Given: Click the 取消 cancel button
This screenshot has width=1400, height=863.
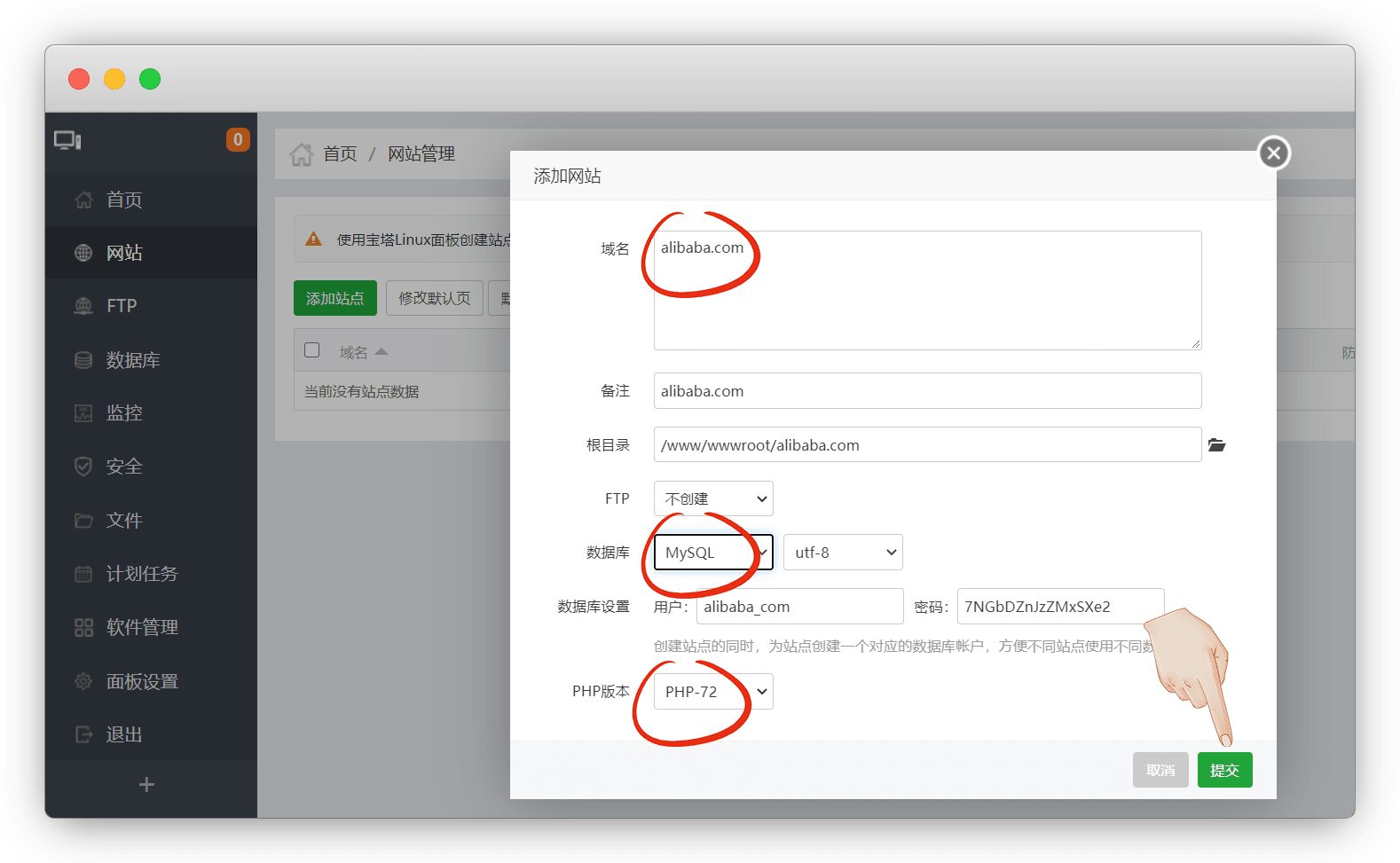Looking at the screenshot, I should 1160,770.
